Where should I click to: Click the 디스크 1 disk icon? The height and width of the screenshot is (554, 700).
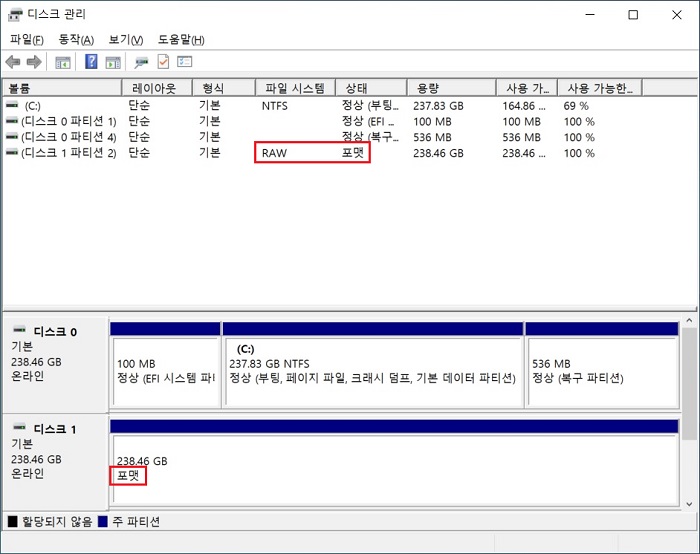tap(20, 427)
